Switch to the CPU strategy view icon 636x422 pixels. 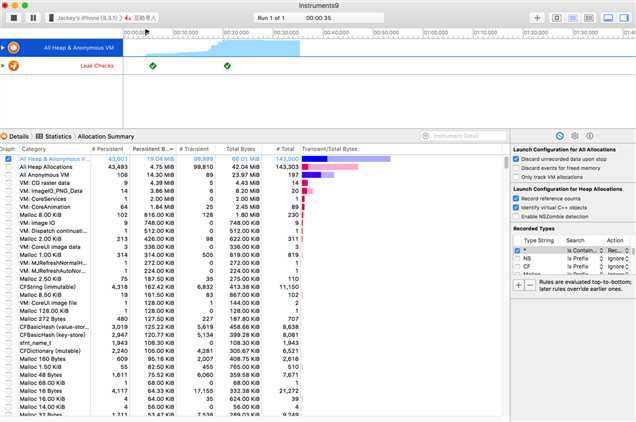[x=556, y=18]
